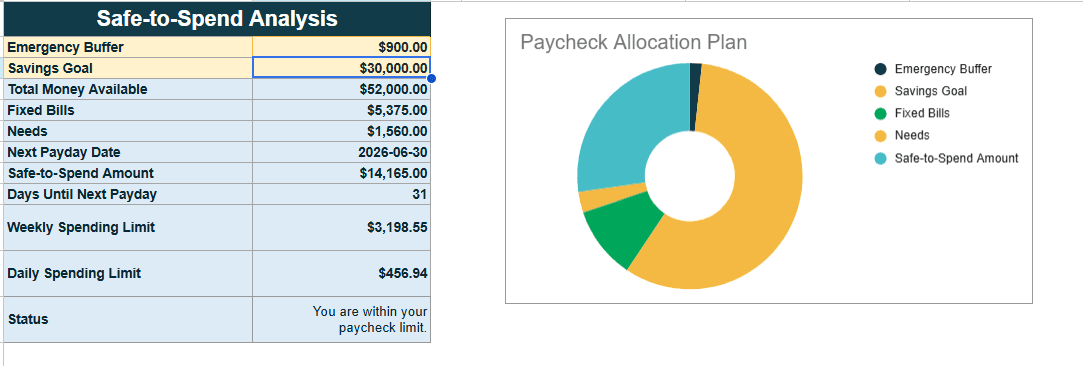Click the Daily Spending Limit label

coord(128,273)
